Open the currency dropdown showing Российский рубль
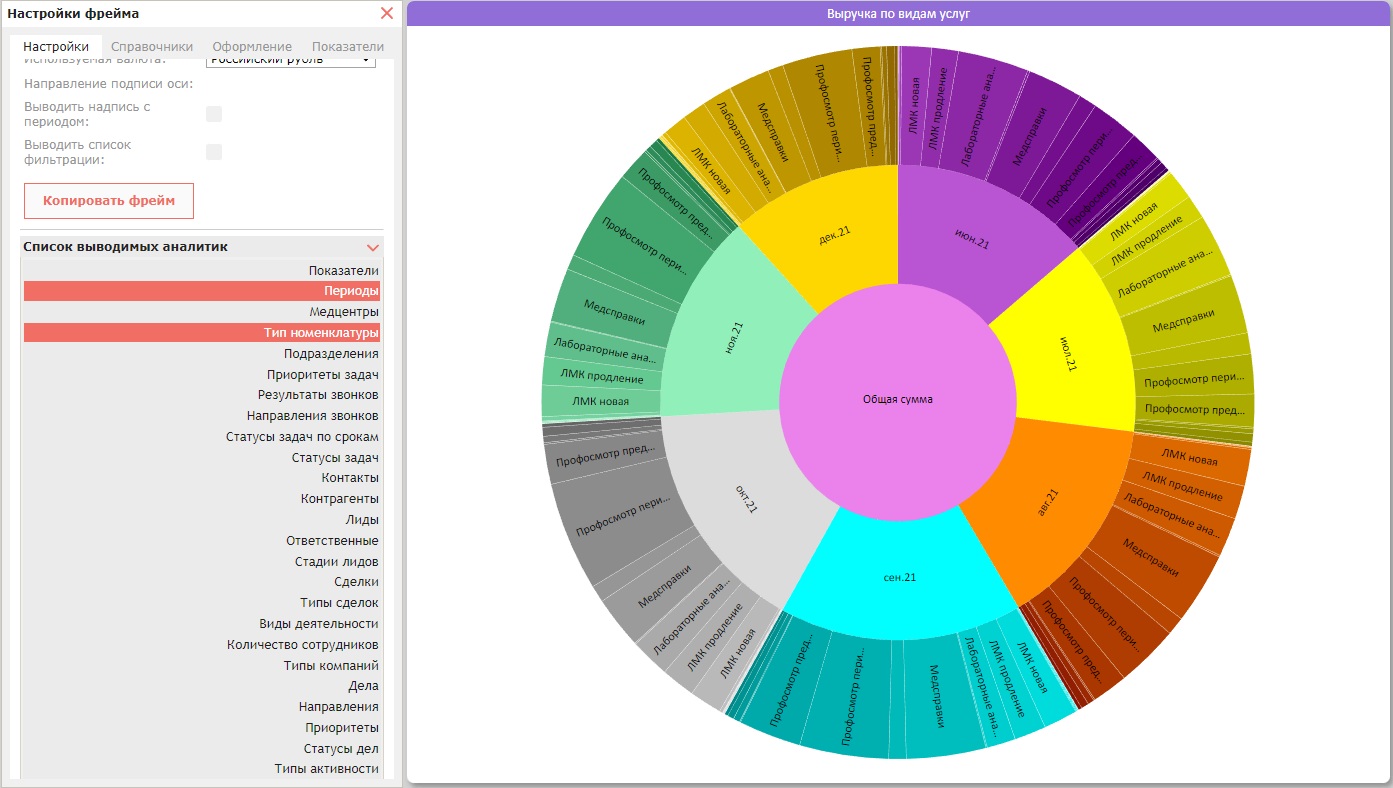The width and height of the screenshot is (1393, 788). pyautogui.click(x=290, y=60)
